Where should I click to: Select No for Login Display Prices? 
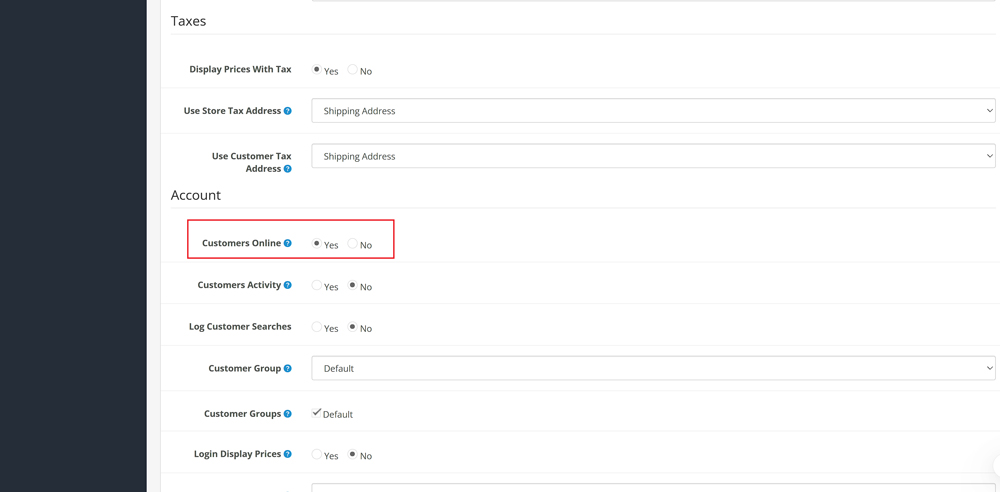[353, 455]
